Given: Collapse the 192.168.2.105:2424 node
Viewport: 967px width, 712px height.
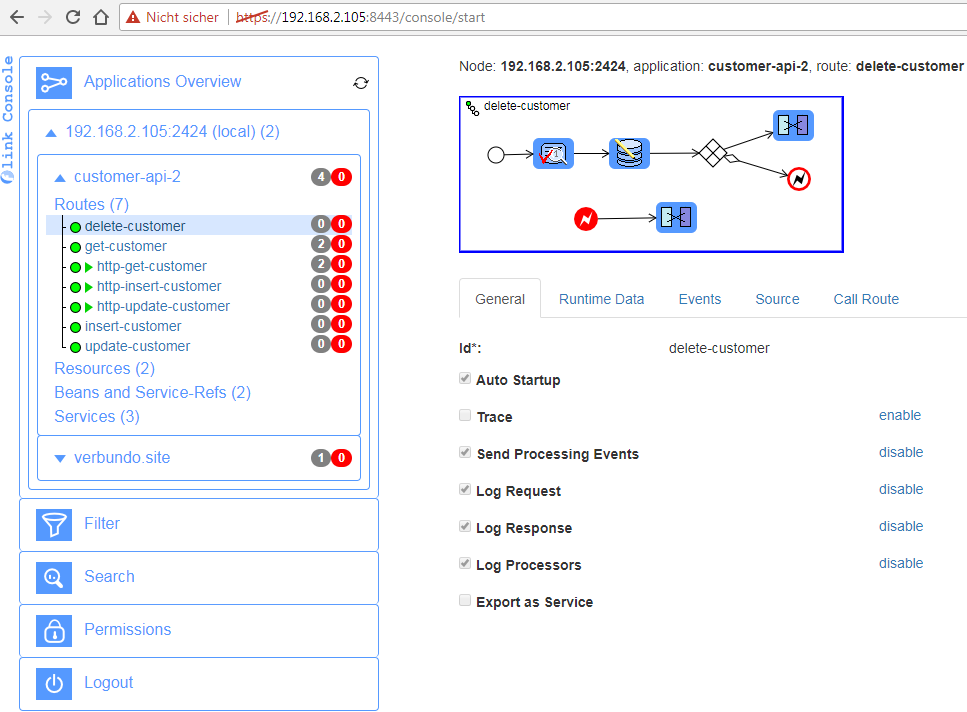Looking at the screenshot, I should coord(51,132).
